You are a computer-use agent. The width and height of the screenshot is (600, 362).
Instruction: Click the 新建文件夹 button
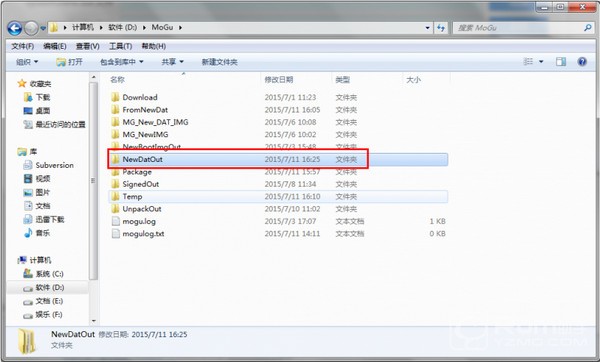coord(220,62)
